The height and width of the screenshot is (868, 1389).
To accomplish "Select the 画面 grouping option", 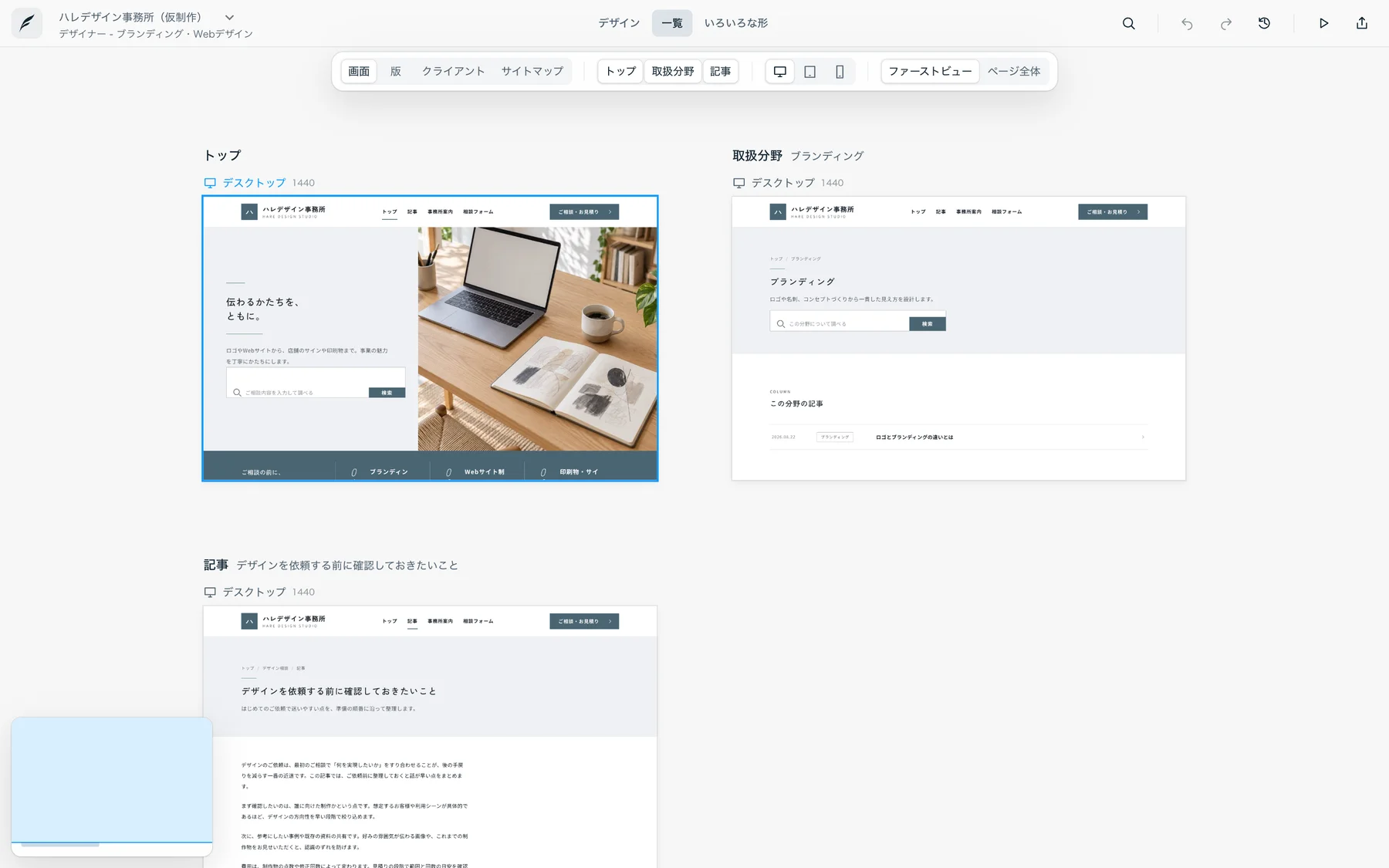I will coord(359,71).
